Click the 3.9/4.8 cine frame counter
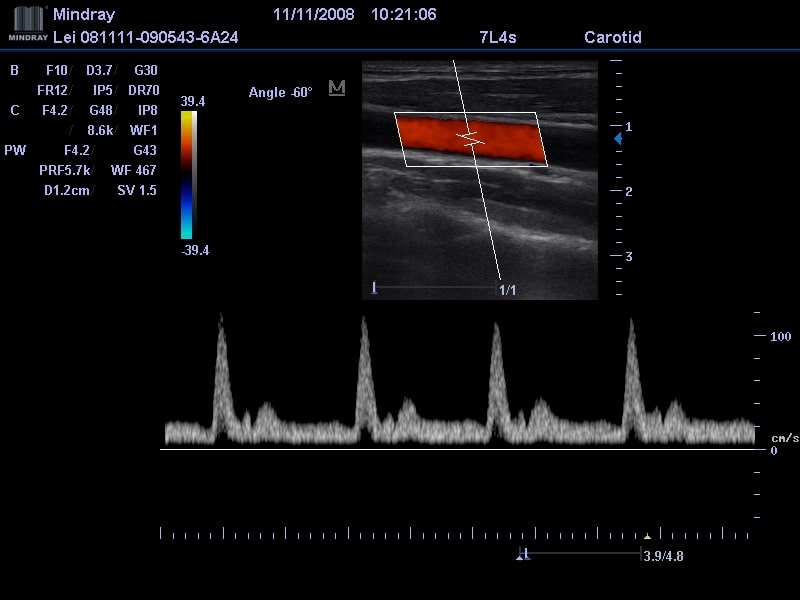Screen dimensions: 800x600 (x=663, y=556)
